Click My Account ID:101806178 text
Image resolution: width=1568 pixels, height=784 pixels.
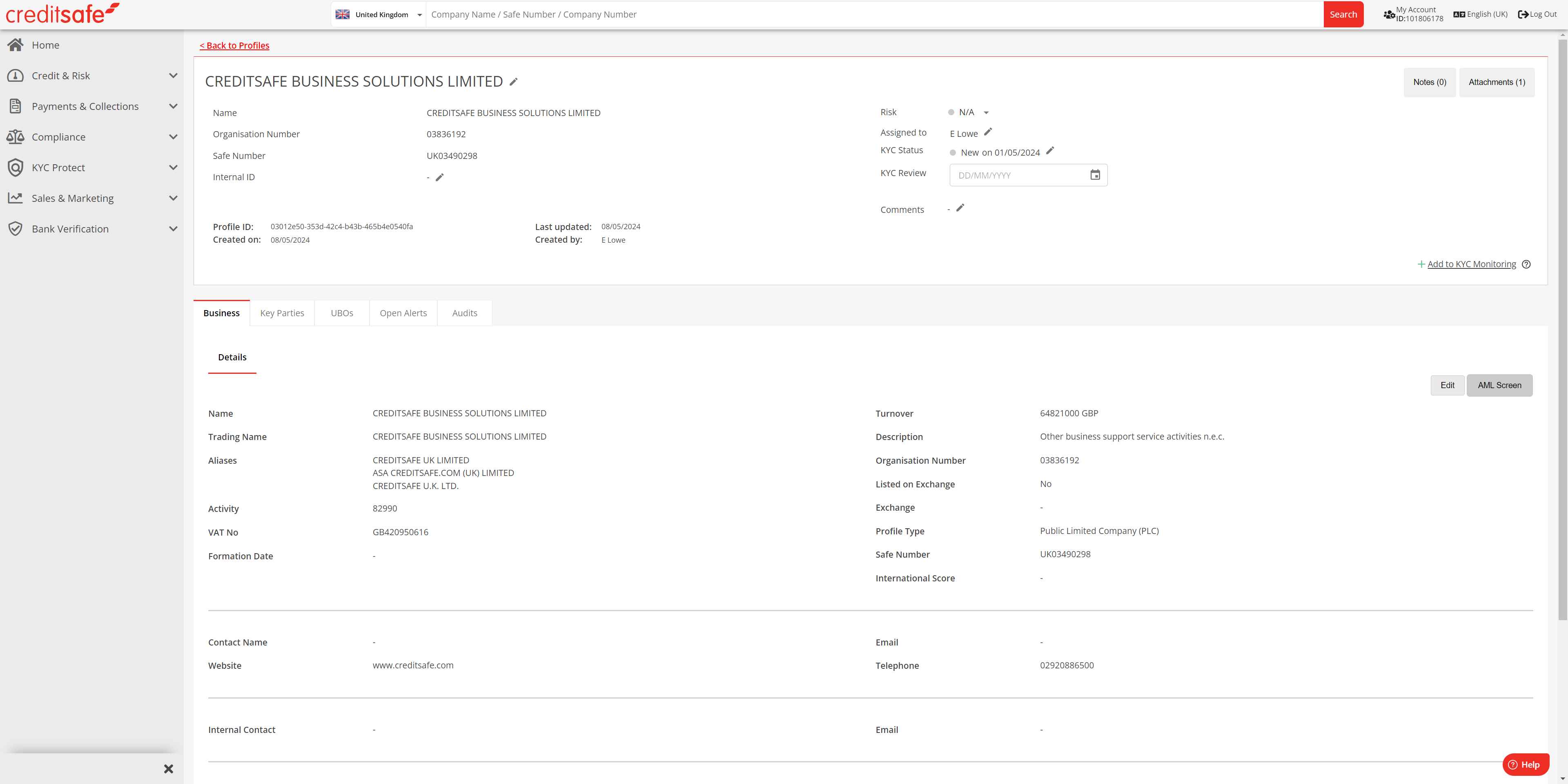[1419, 14]
